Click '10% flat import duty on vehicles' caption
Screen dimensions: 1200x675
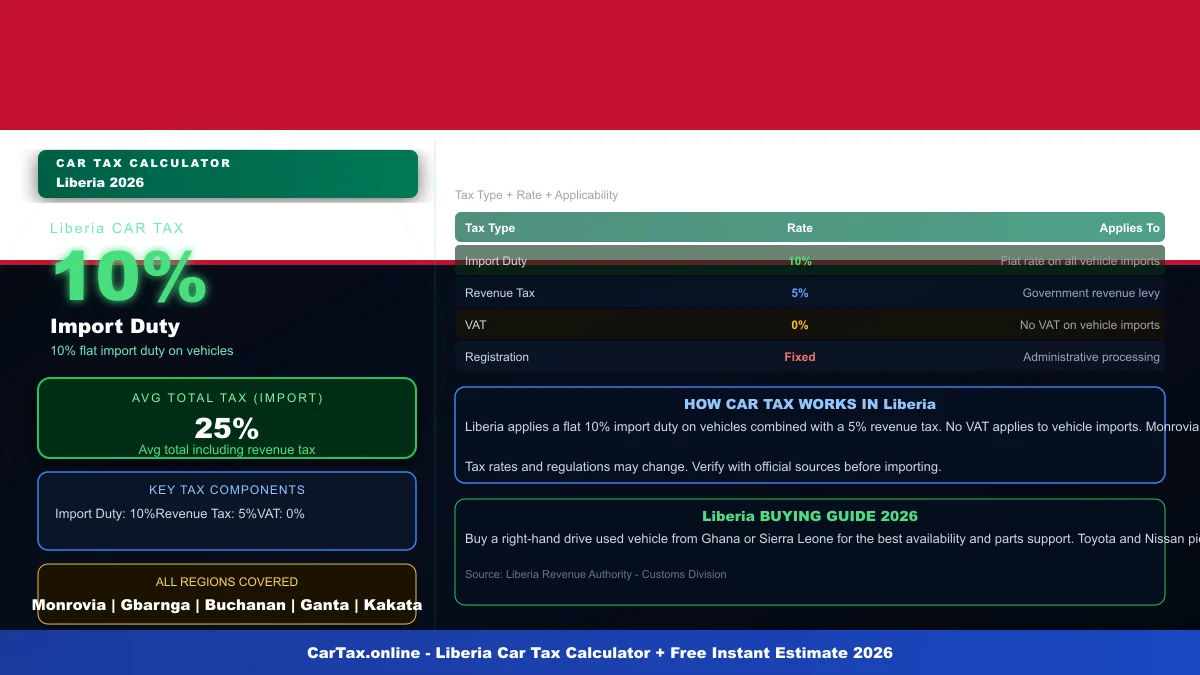point(142,351)
